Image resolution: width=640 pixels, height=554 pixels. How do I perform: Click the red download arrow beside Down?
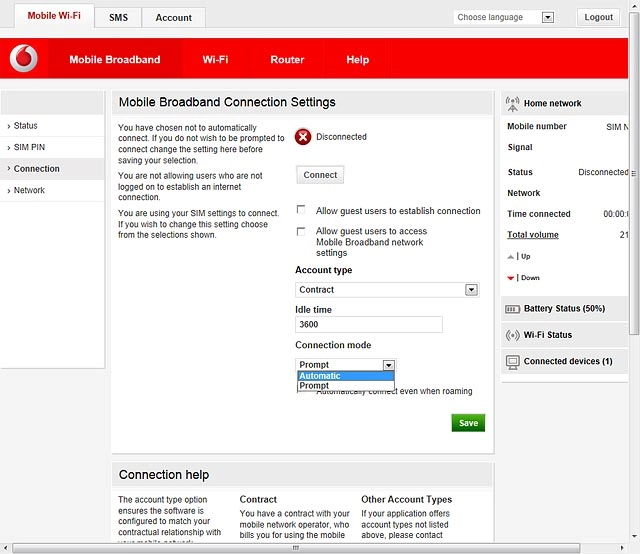click(x=510, y=278)
